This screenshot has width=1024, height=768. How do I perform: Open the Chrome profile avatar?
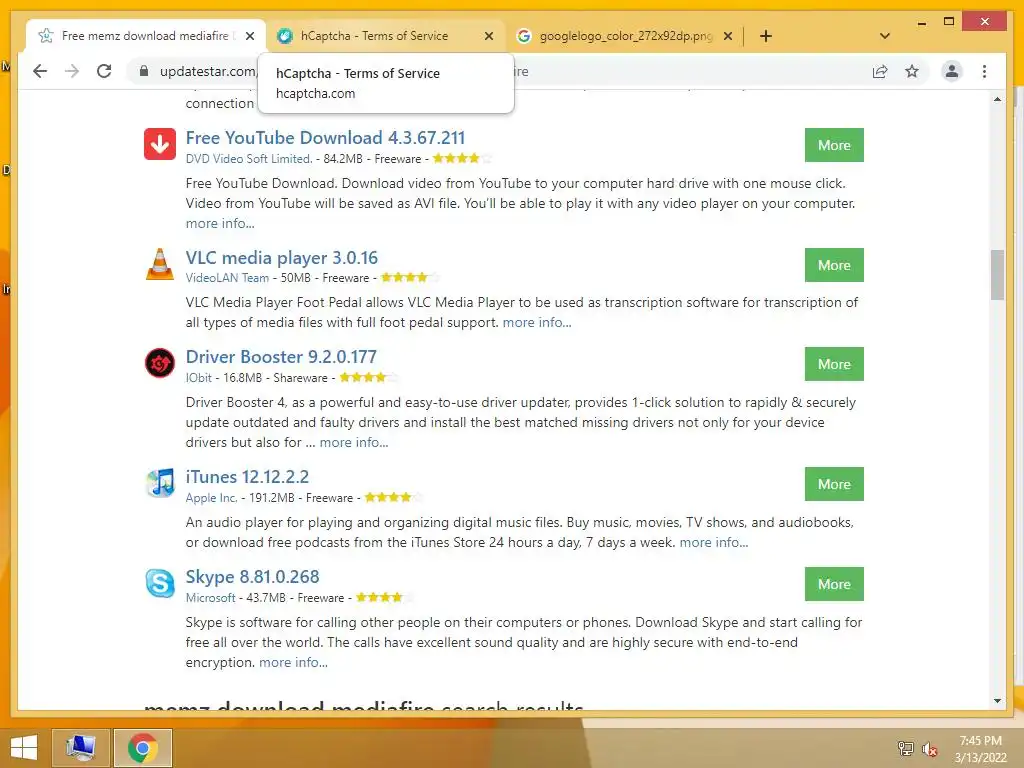click(952, 71)
